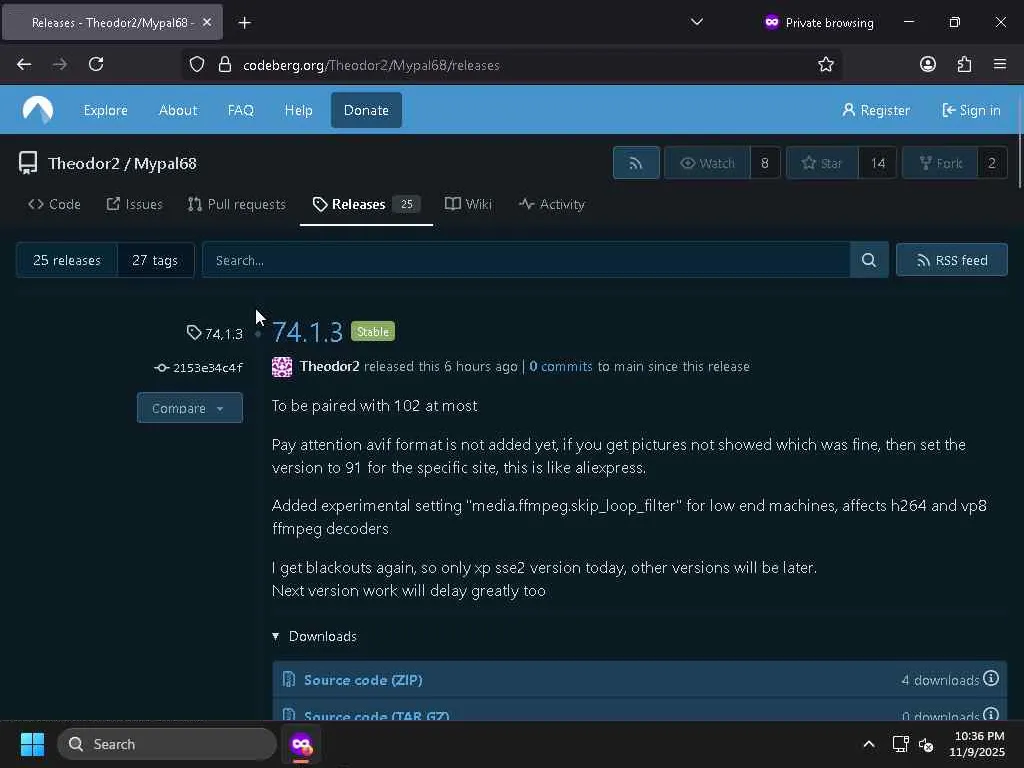
Task: Open the Theodor2 owner link
Action: point(84,163)
